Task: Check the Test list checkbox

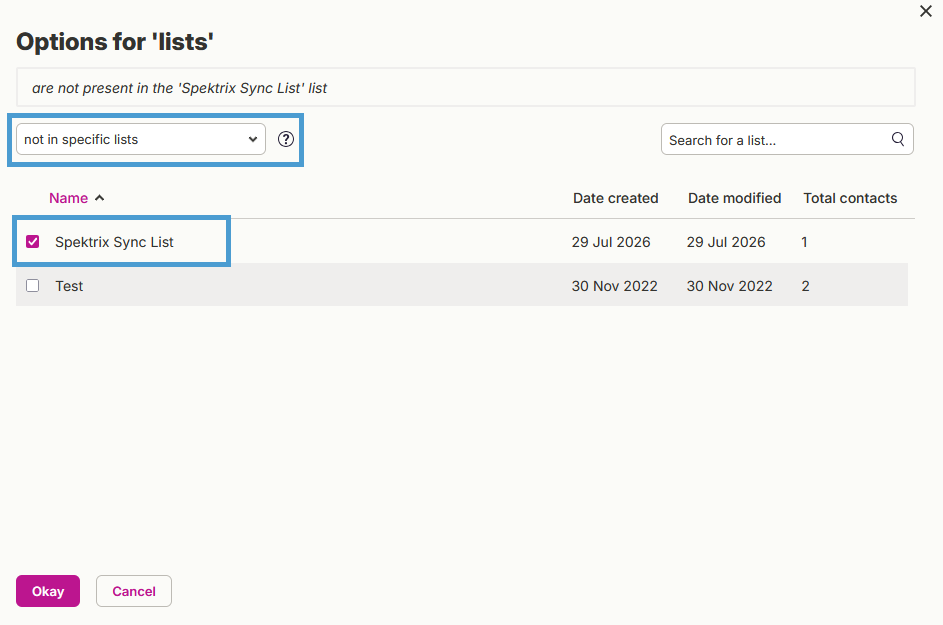Action: pyautogui.click(x=32, y=286)
